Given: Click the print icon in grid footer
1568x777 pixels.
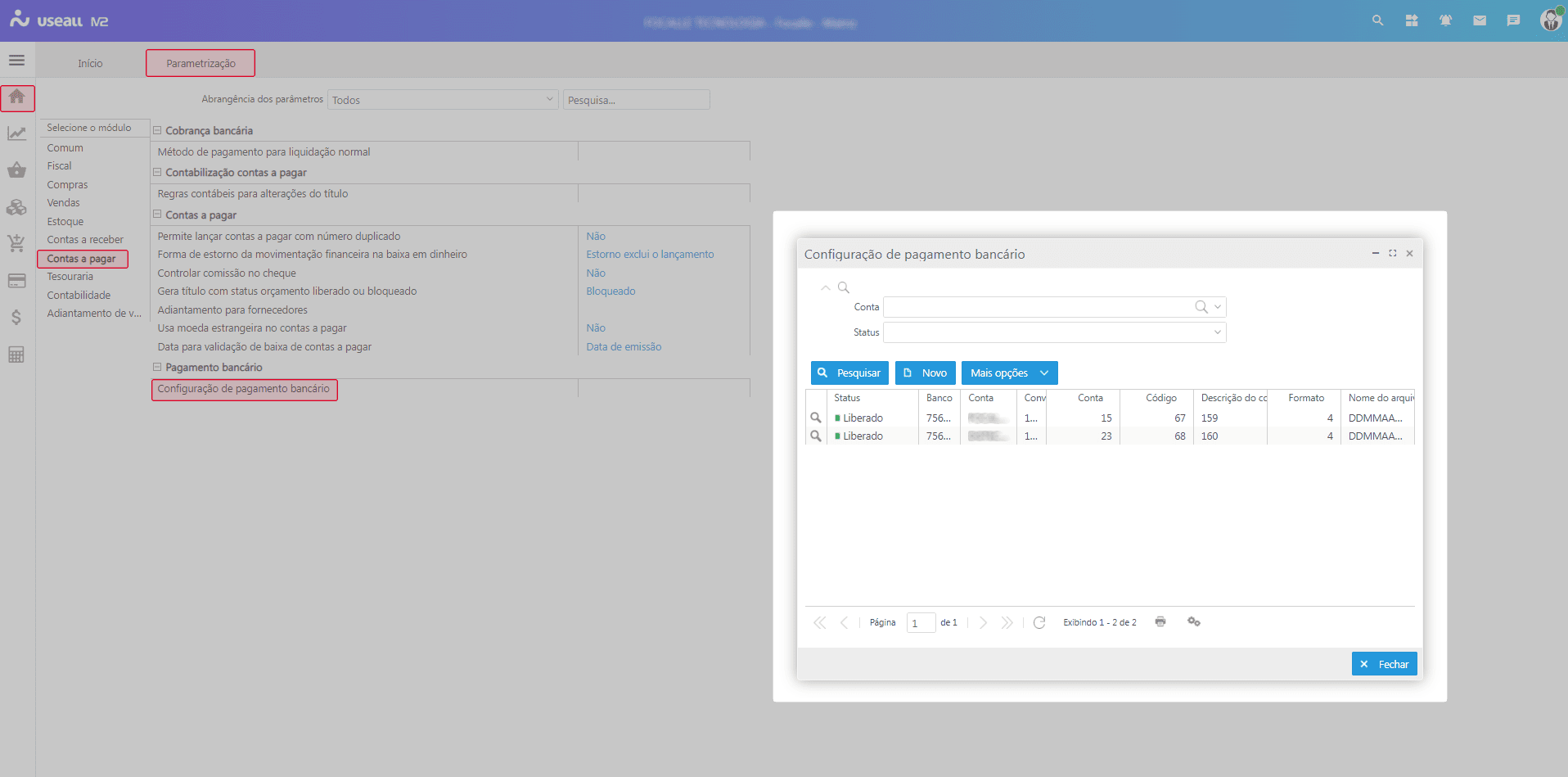Looking at the screenshot, I should click(1160, 622).
